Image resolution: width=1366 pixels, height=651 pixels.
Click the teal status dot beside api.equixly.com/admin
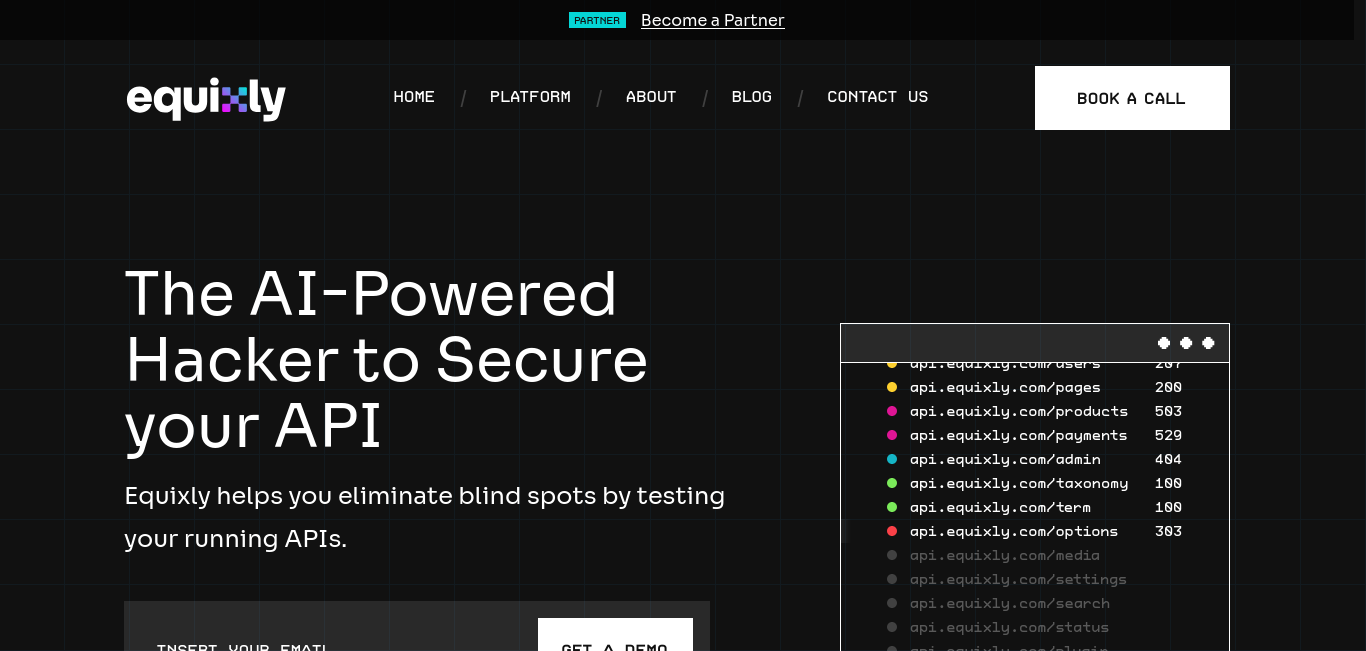(892, 459)
